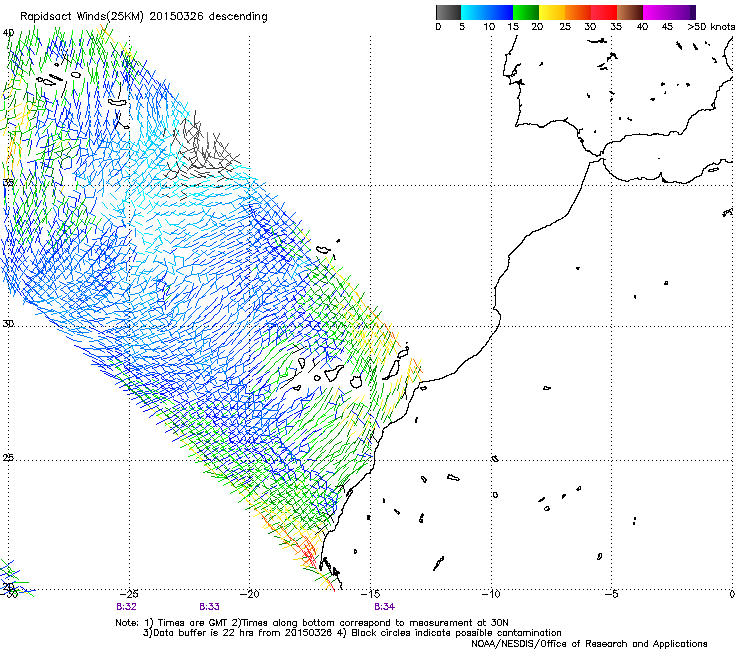The height and width of the screenshot is (650, 740).
Task: Click the longitude label '-5'
Action: [612, 594]
